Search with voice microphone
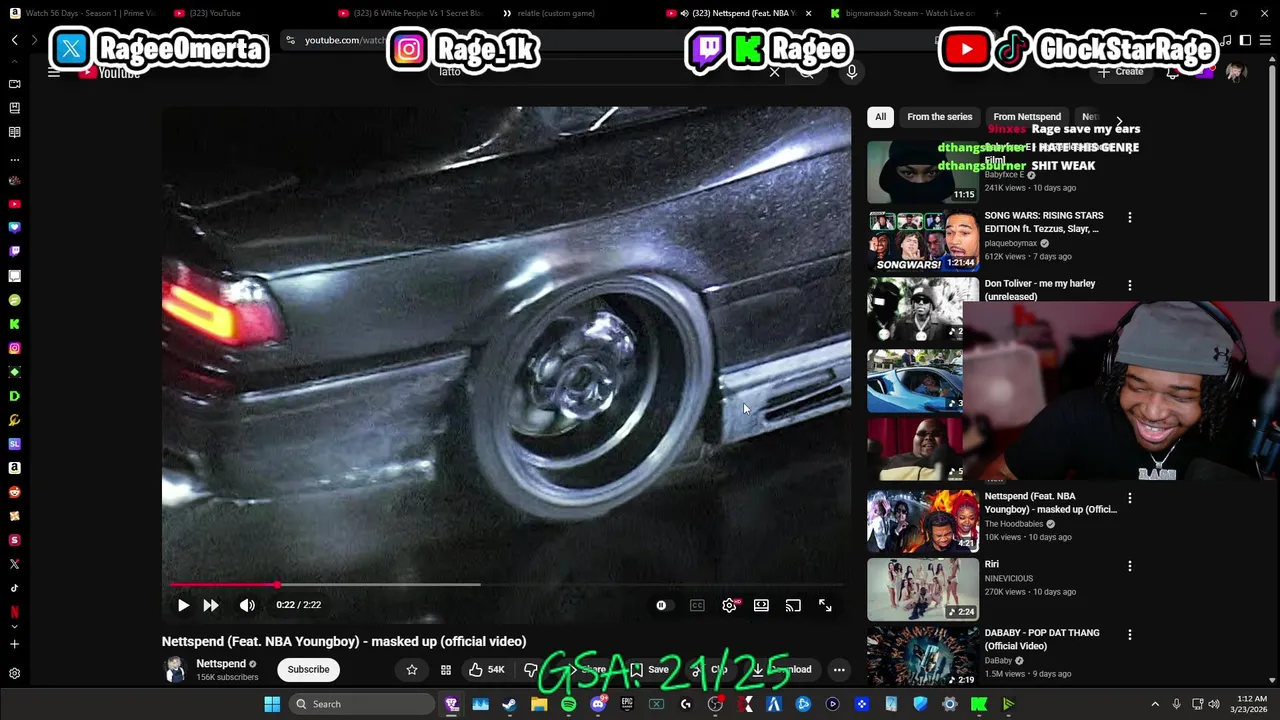 (852, 72)
